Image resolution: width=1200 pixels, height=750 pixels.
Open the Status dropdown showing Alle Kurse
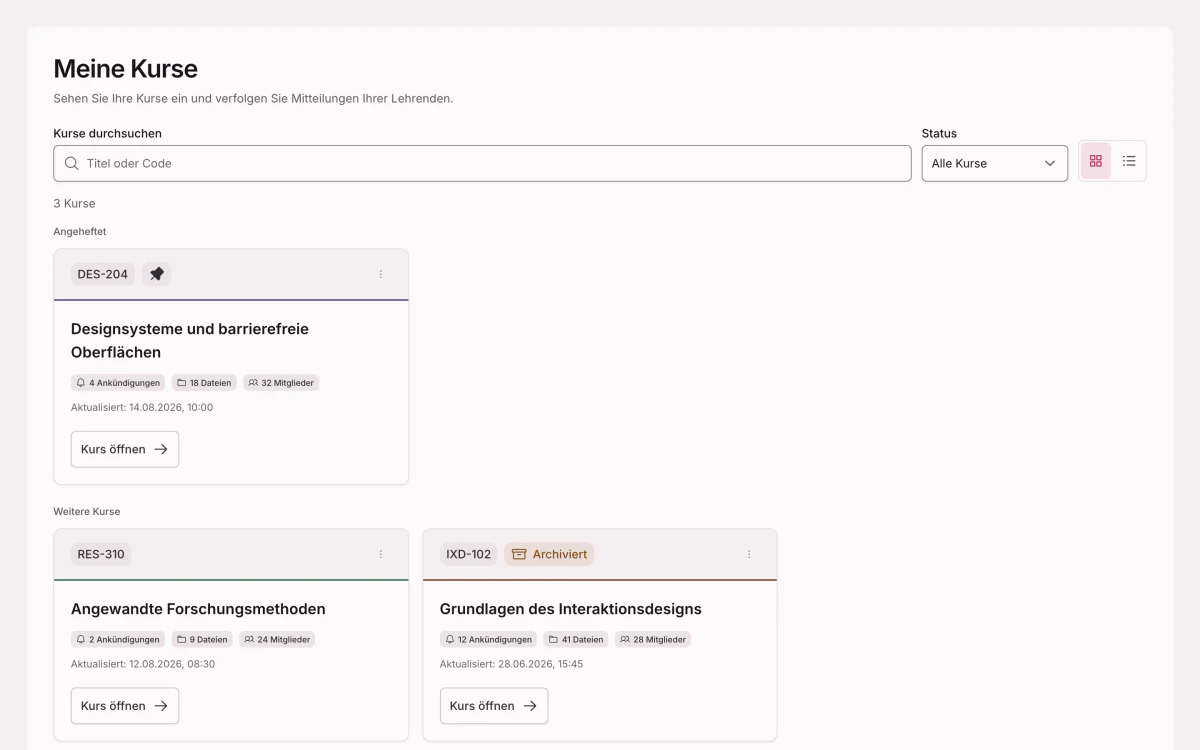click(994, 163)
